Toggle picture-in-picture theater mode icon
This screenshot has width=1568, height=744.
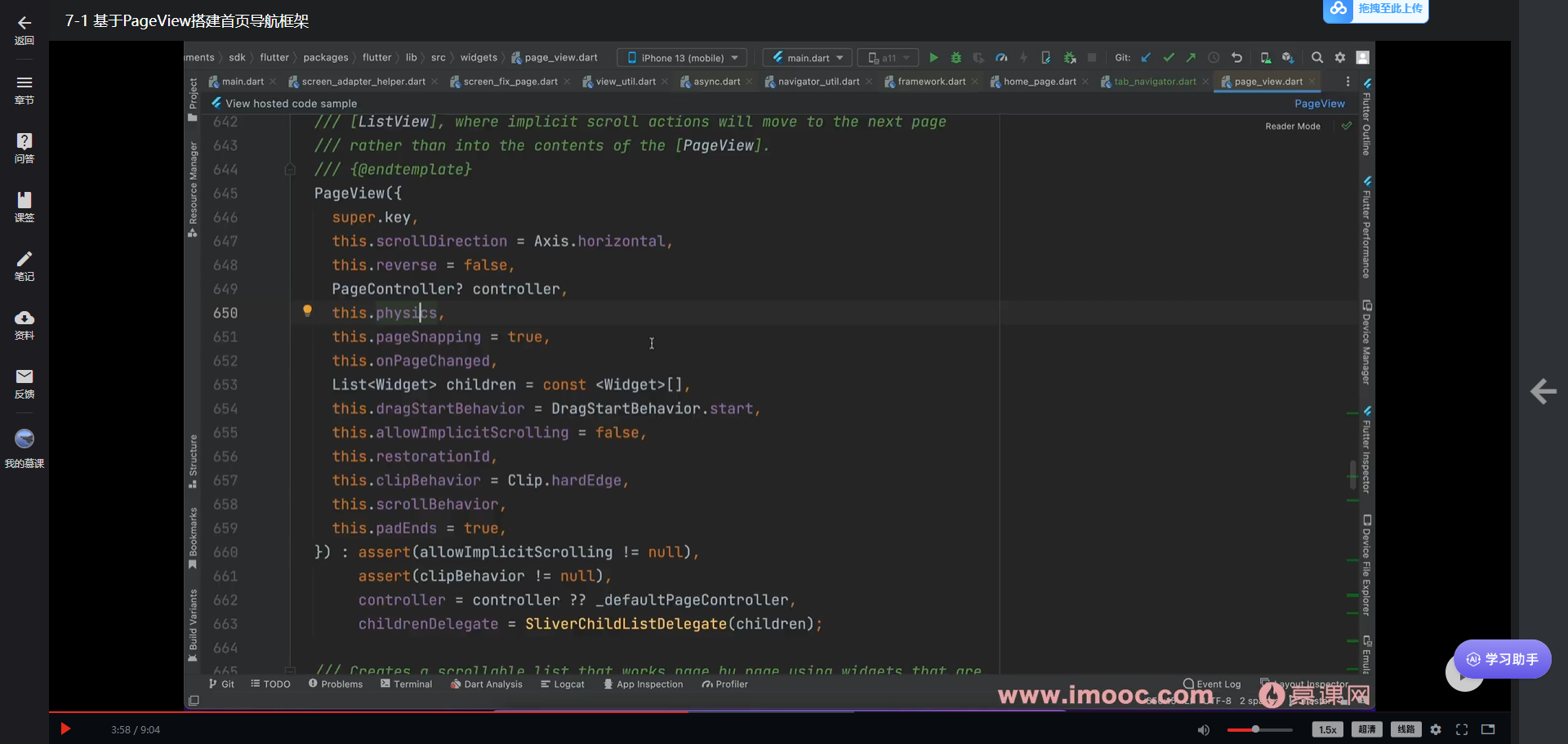pyautogui.click(x=1488, y=730)
